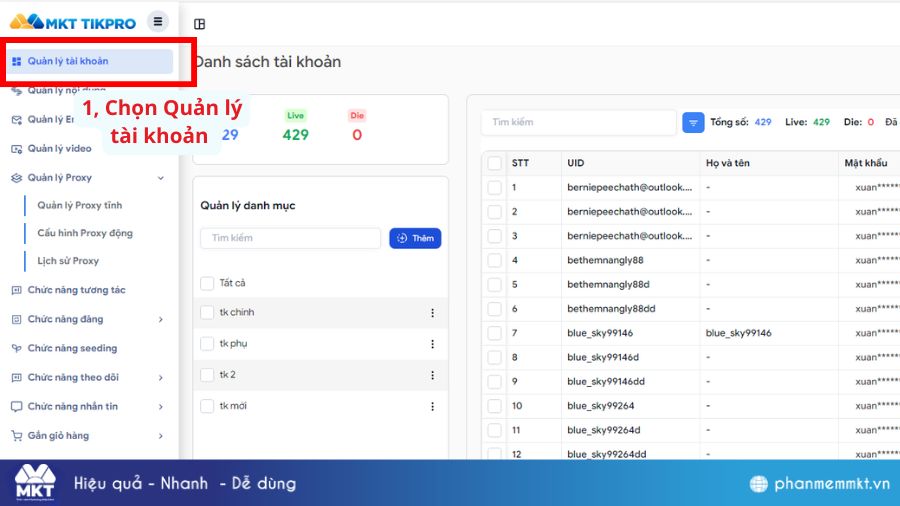Toggle the panel layout icon in top bar
Viewport: 900px width, 506px height.
[x=199, y=24]
